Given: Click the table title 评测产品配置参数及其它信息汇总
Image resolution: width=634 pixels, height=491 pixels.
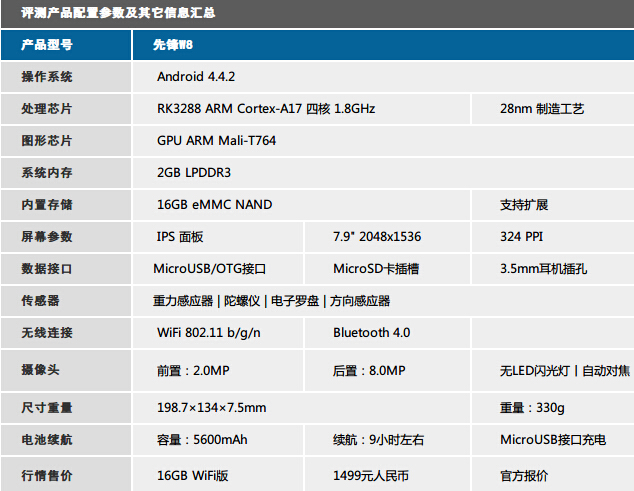Looking at the screenshot, I should (118, 13).
